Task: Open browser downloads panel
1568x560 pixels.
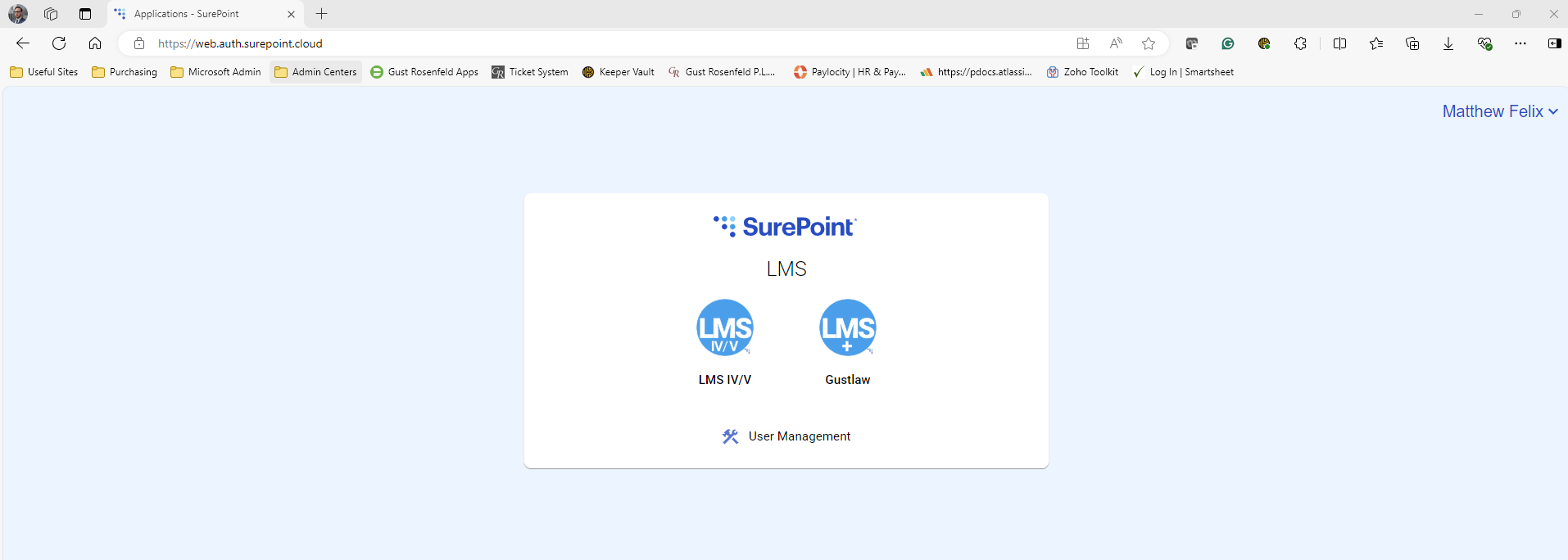Action: [1448, 43]
